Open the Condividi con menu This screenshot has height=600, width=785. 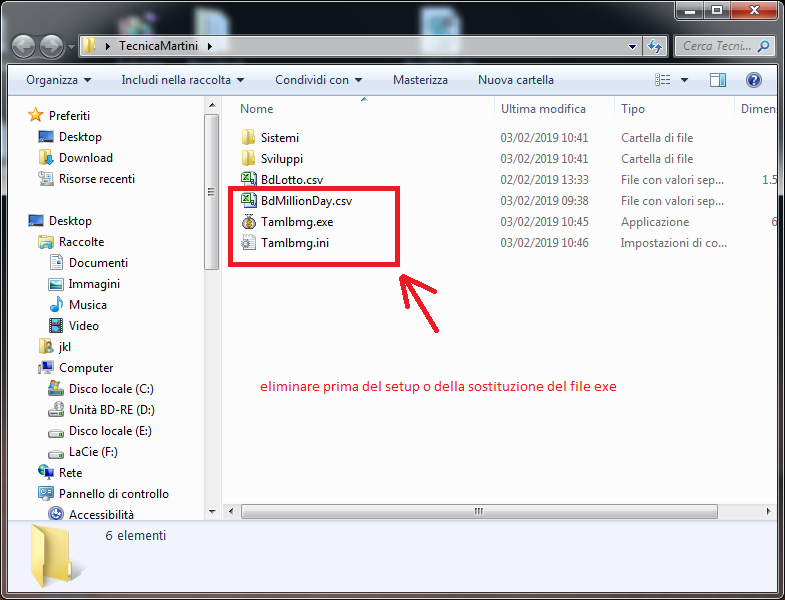(x=318, y=80)
